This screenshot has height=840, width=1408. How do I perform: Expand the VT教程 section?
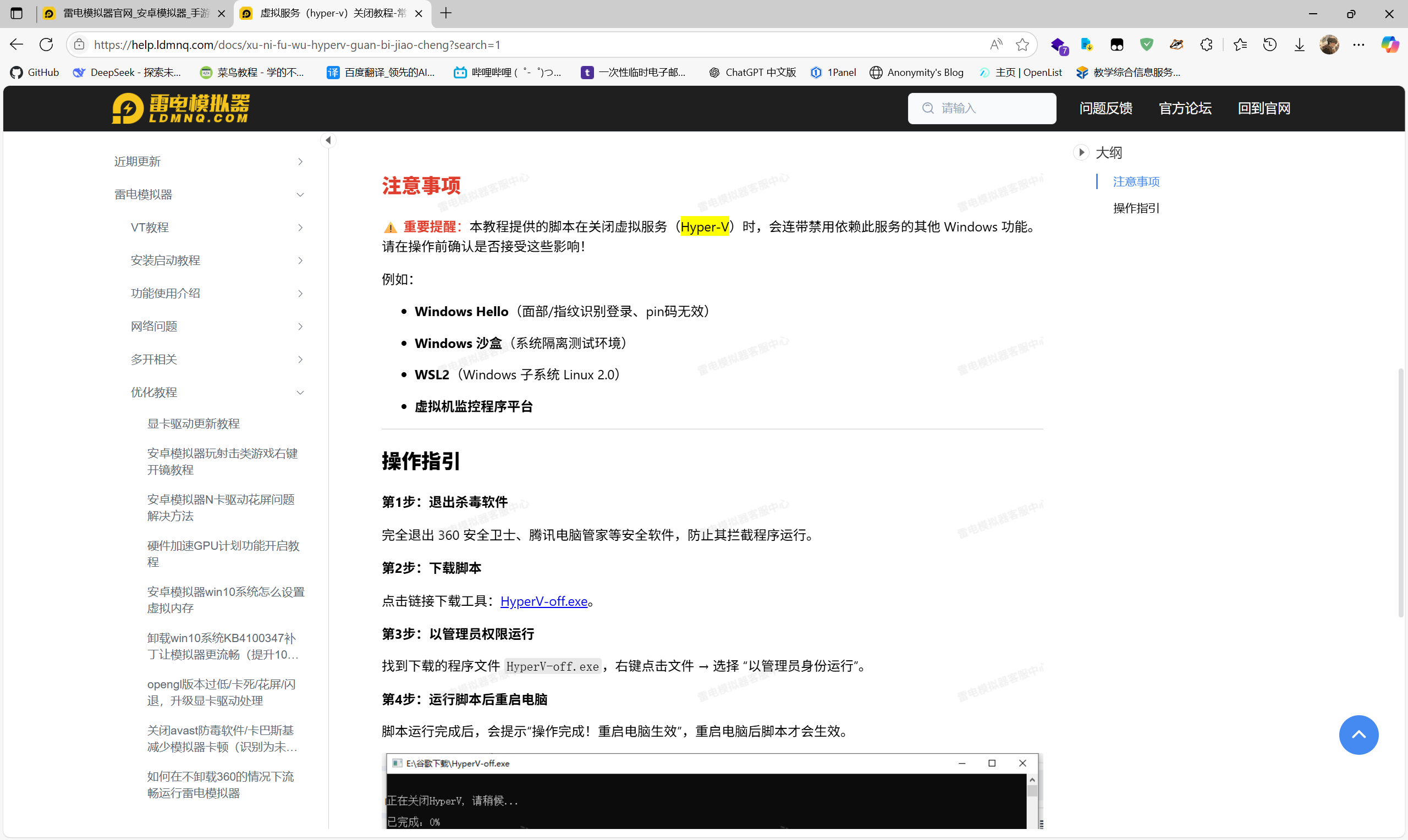[x=217, y=228]
